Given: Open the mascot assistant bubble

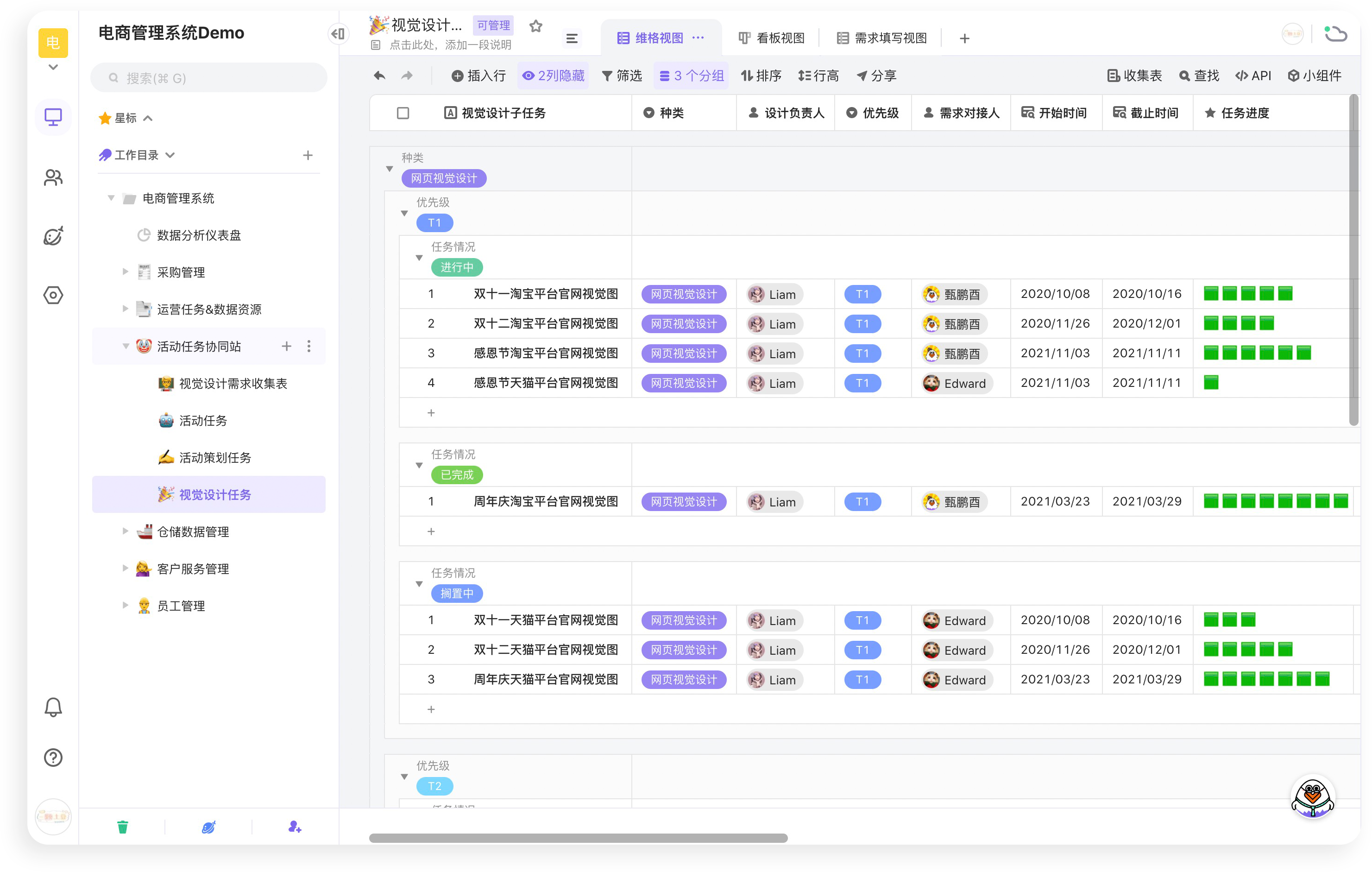Looking at the screenshot, I should [1313, 797].
